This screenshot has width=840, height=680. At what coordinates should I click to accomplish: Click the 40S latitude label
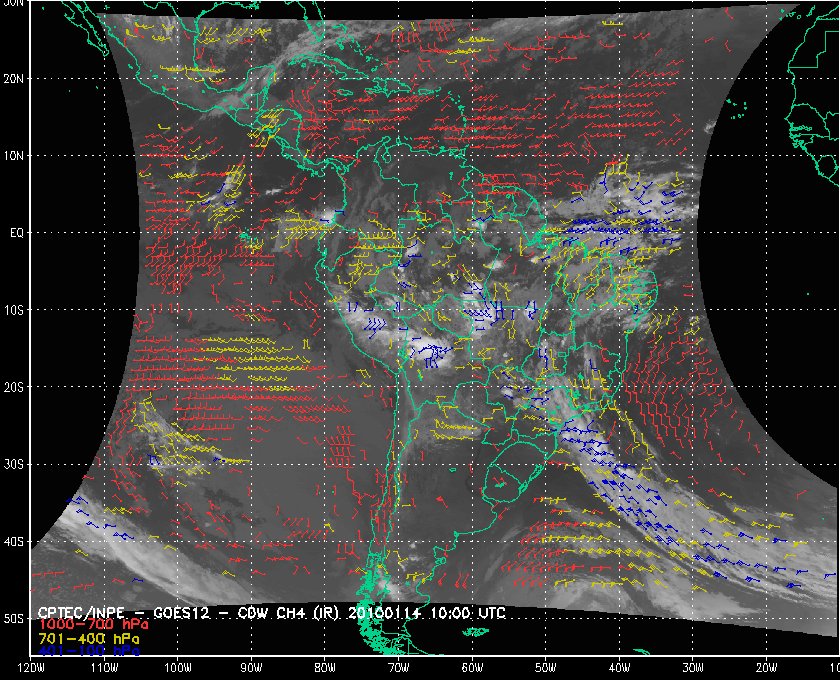pyautogui.click(x=14, y=542)
